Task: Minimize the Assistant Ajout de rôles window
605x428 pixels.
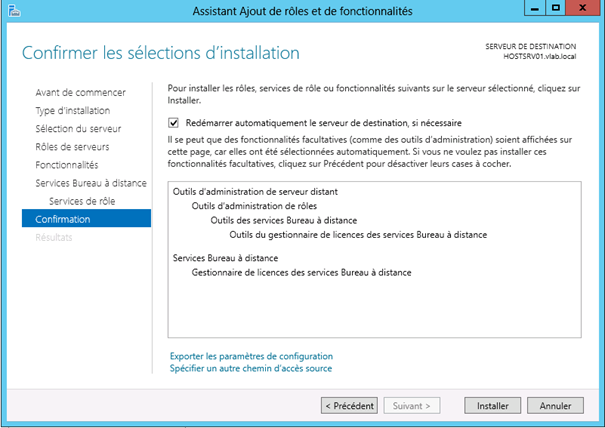Action: pyautogui.click(x=533, y=10)
